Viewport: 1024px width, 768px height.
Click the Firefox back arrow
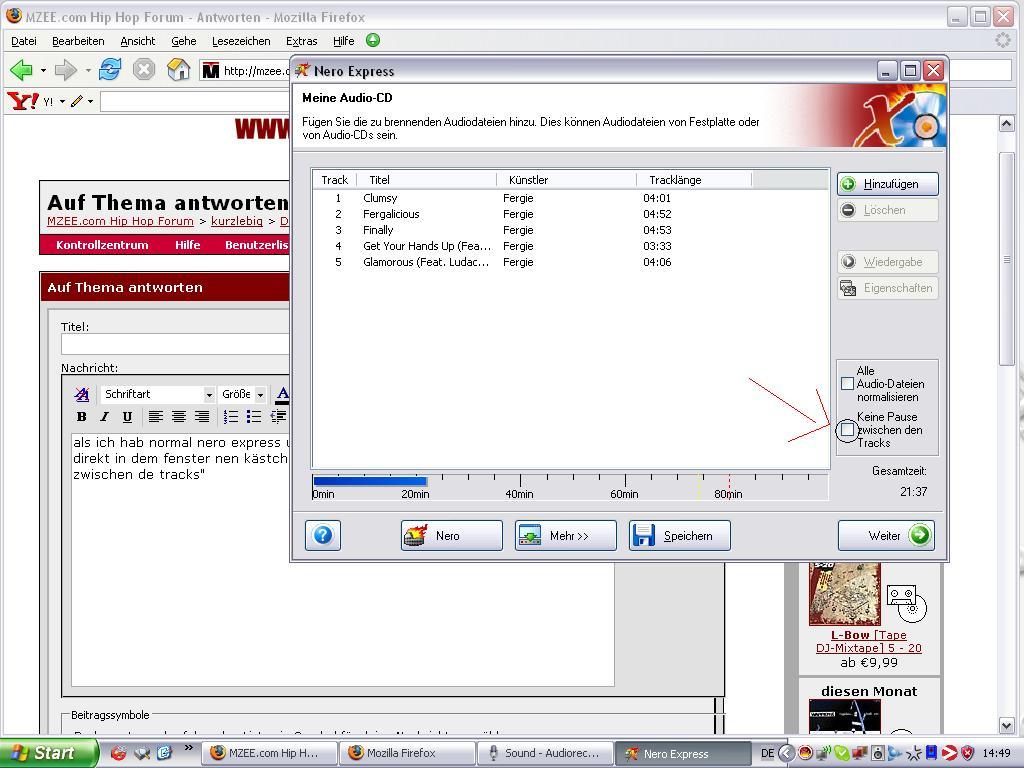tap(21, 70)
